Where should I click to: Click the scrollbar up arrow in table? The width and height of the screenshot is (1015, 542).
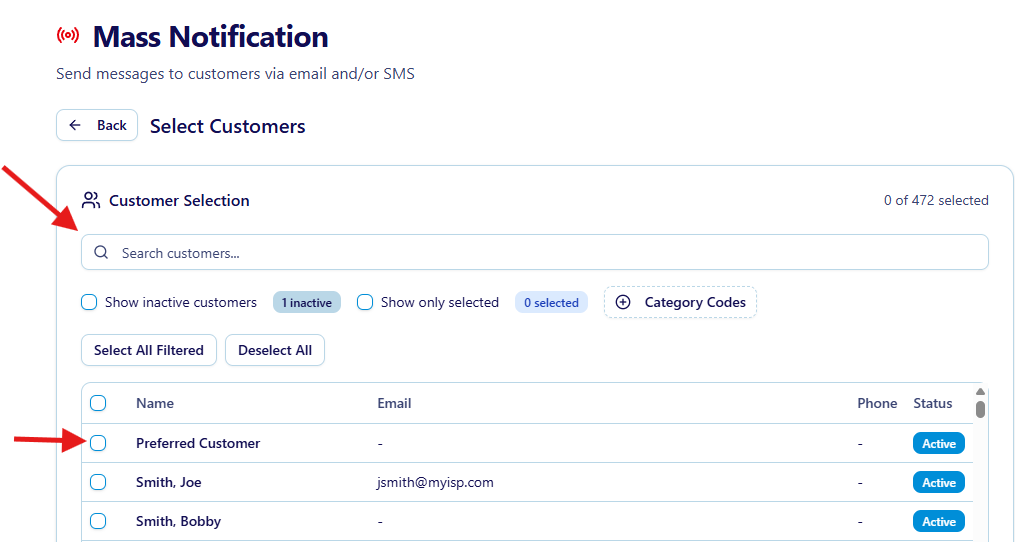pos(980,391)
